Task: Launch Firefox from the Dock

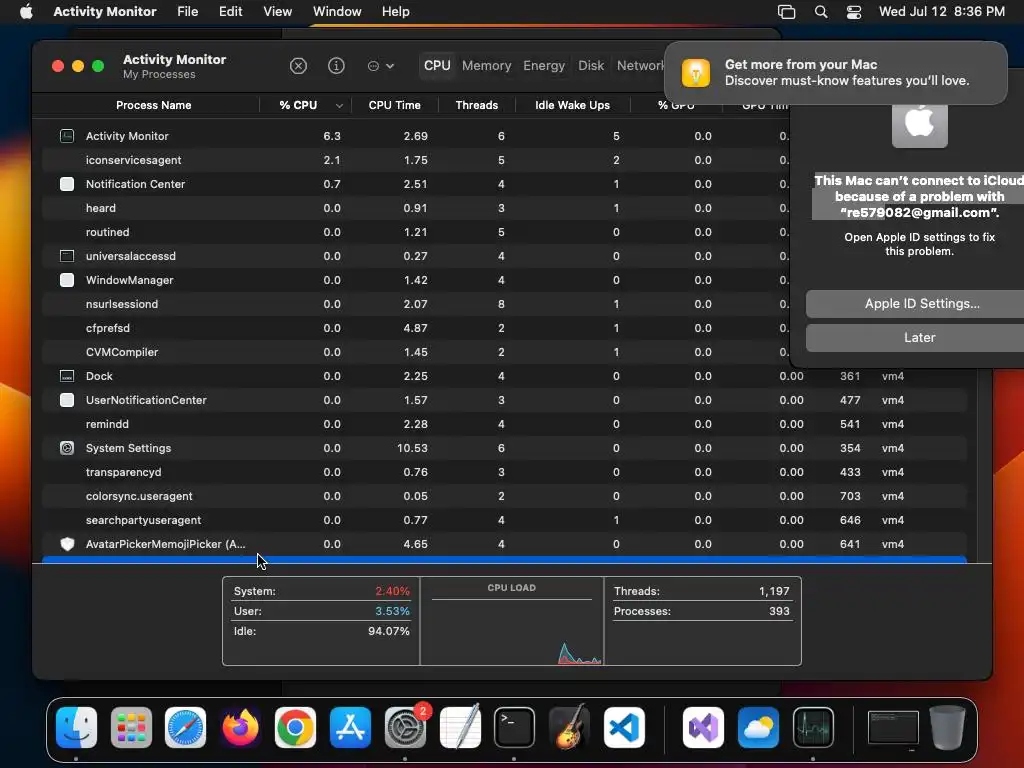Action: coord(240,727)
